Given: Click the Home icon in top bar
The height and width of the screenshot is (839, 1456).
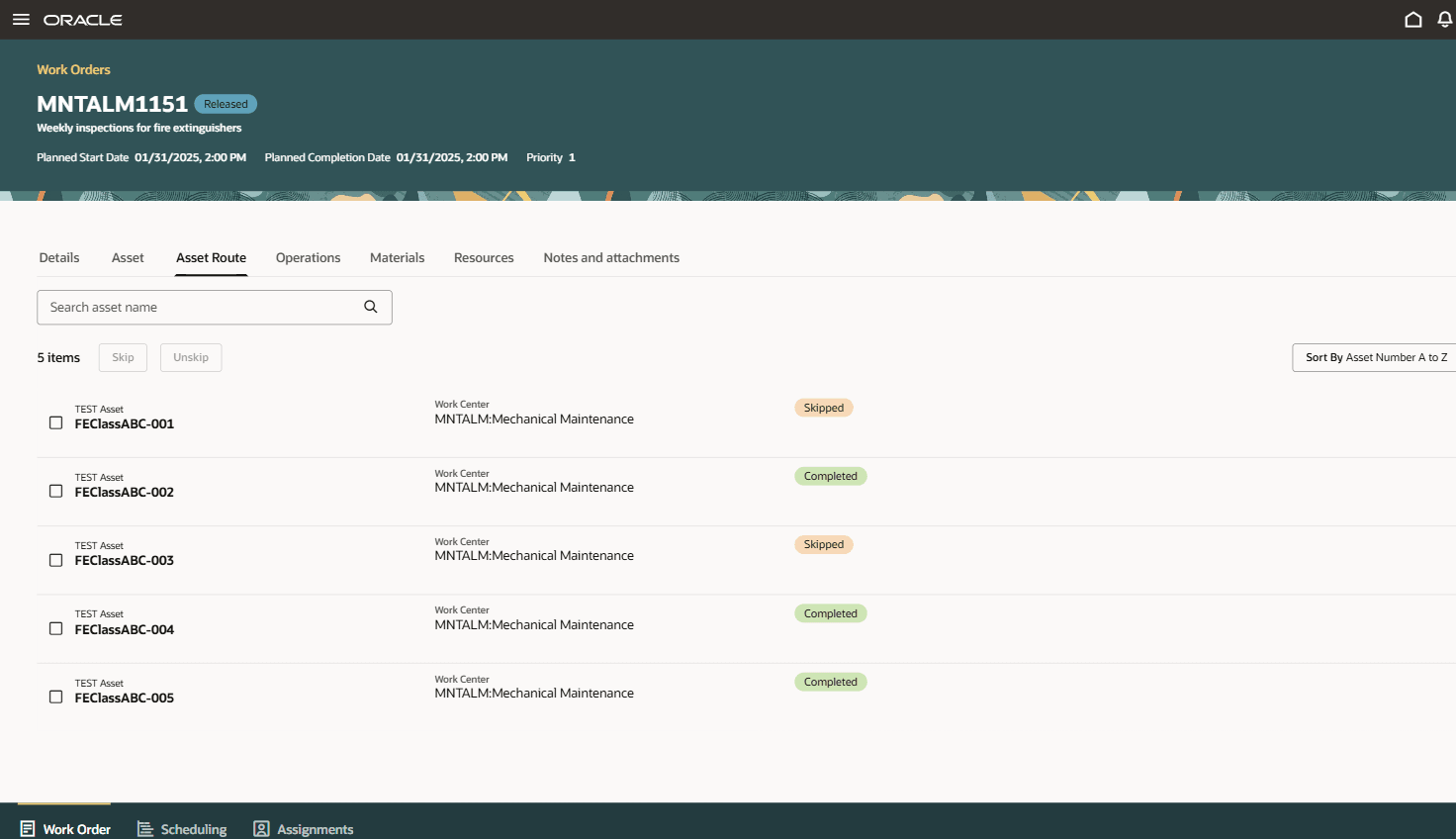Looking at the screenshot, I should [x=1413, y=19].
